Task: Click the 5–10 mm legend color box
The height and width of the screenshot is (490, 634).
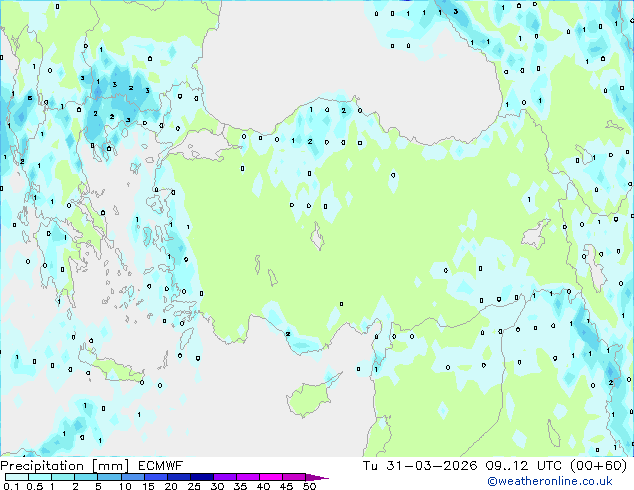Action: pos(109,477)
